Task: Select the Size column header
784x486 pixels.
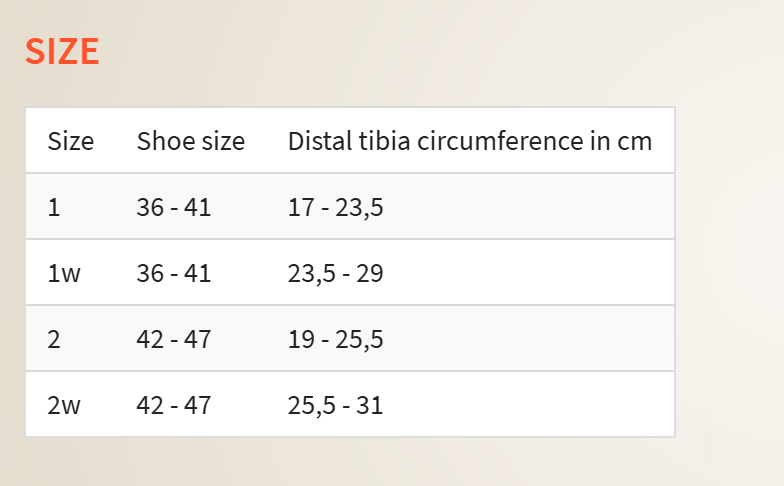Action: pos(70,141)
